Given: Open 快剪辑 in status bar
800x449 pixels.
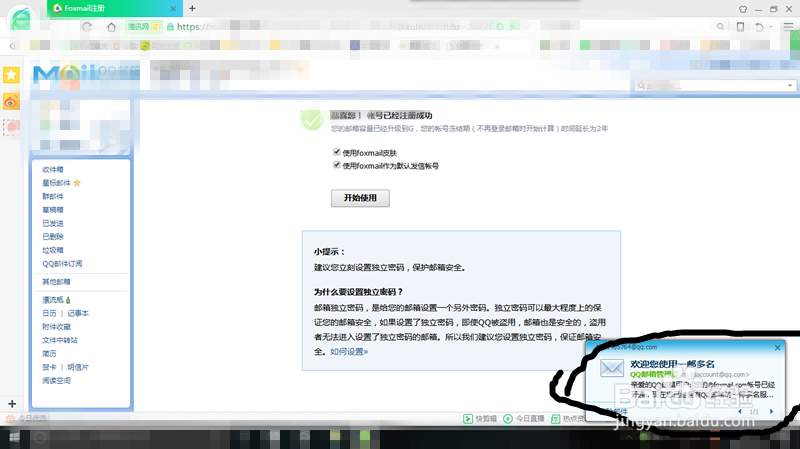Looking at the screenshot, I should (x=480, y=419).
